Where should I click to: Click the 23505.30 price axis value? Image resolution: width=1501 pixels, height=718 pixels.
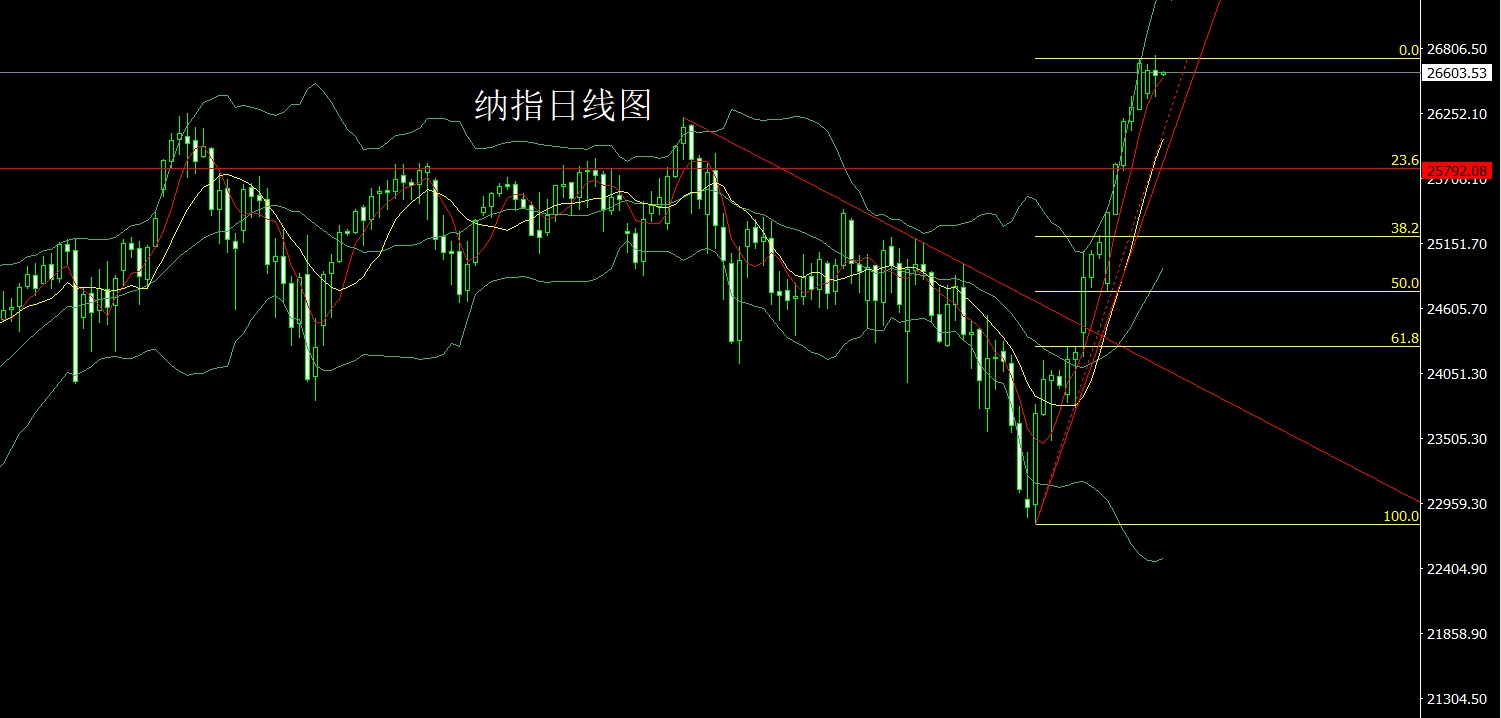click(x=1457, y=439)
